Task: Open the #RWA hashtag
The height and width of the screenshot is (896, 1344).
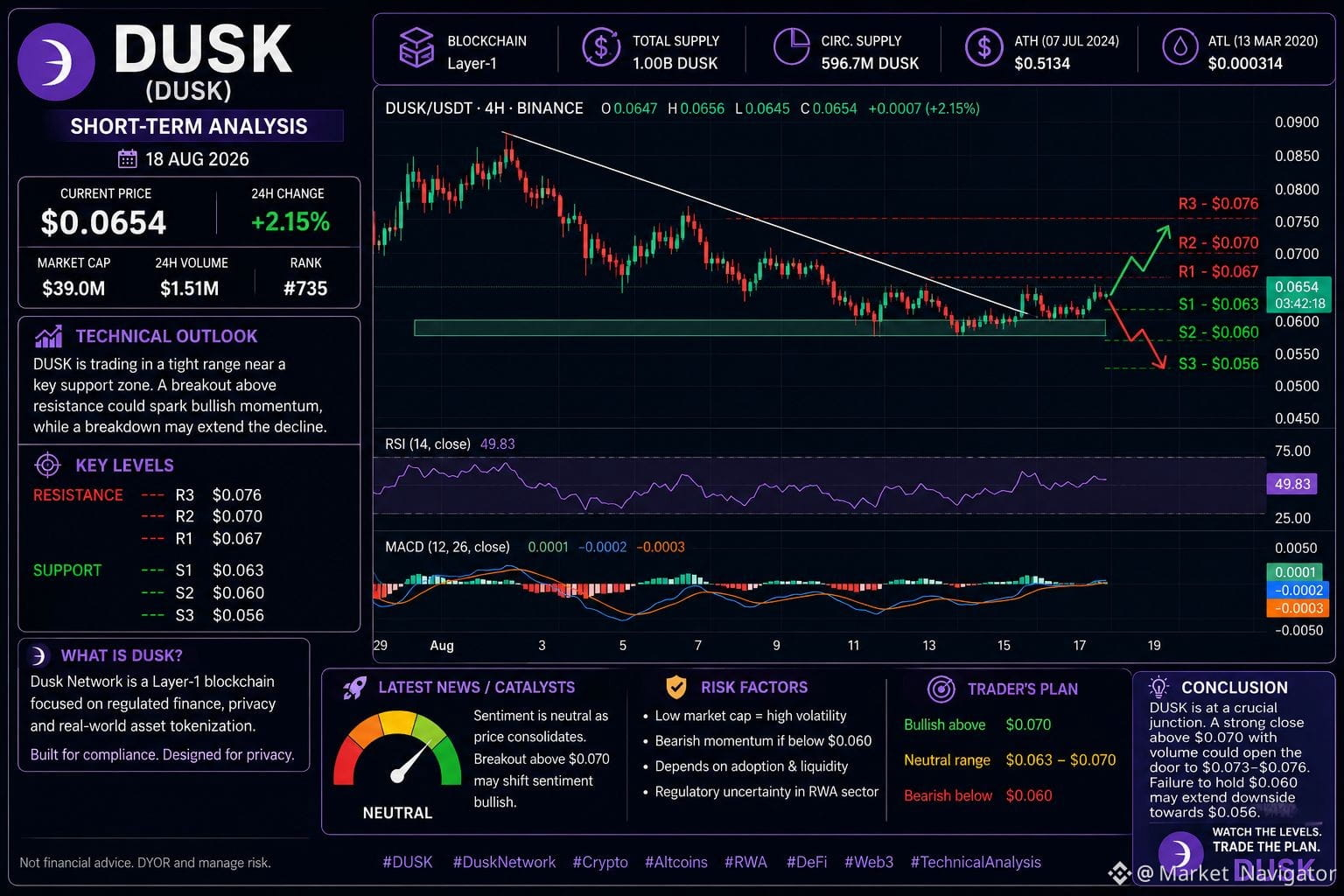Action: click(x=745, y=862)
